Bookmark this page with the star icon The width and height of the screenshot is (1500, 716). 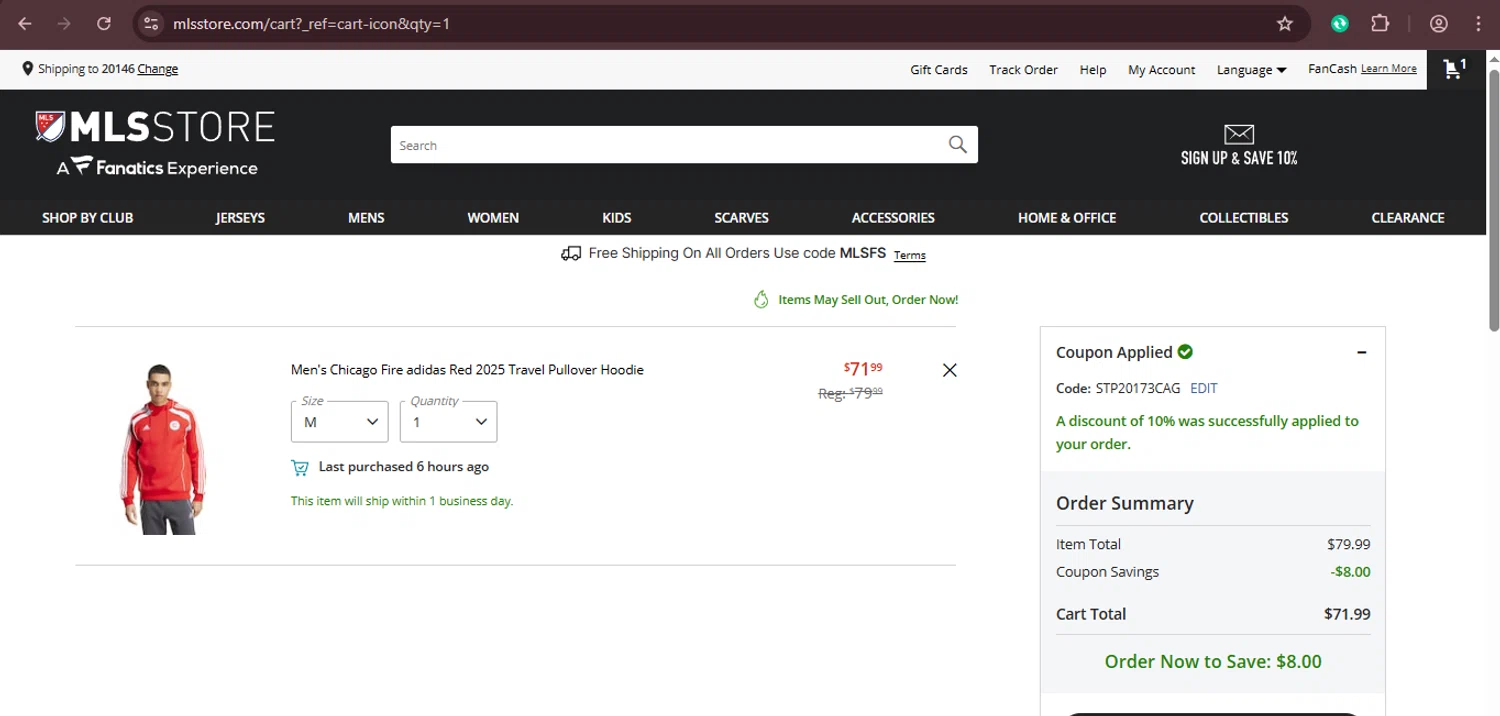pyautogui.click(x=1285, y=24)
